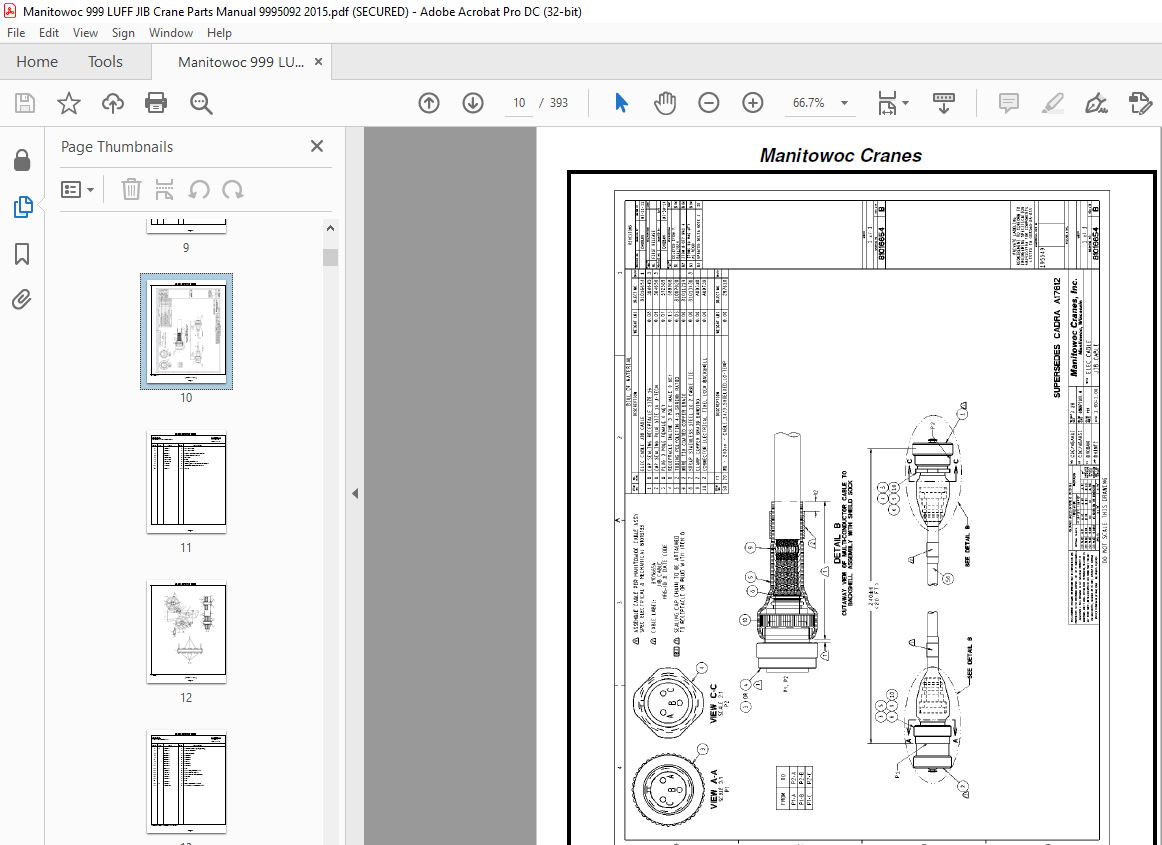Rotate the page counterclockwise
The image size is (1162, 845).
pos(199,190)
